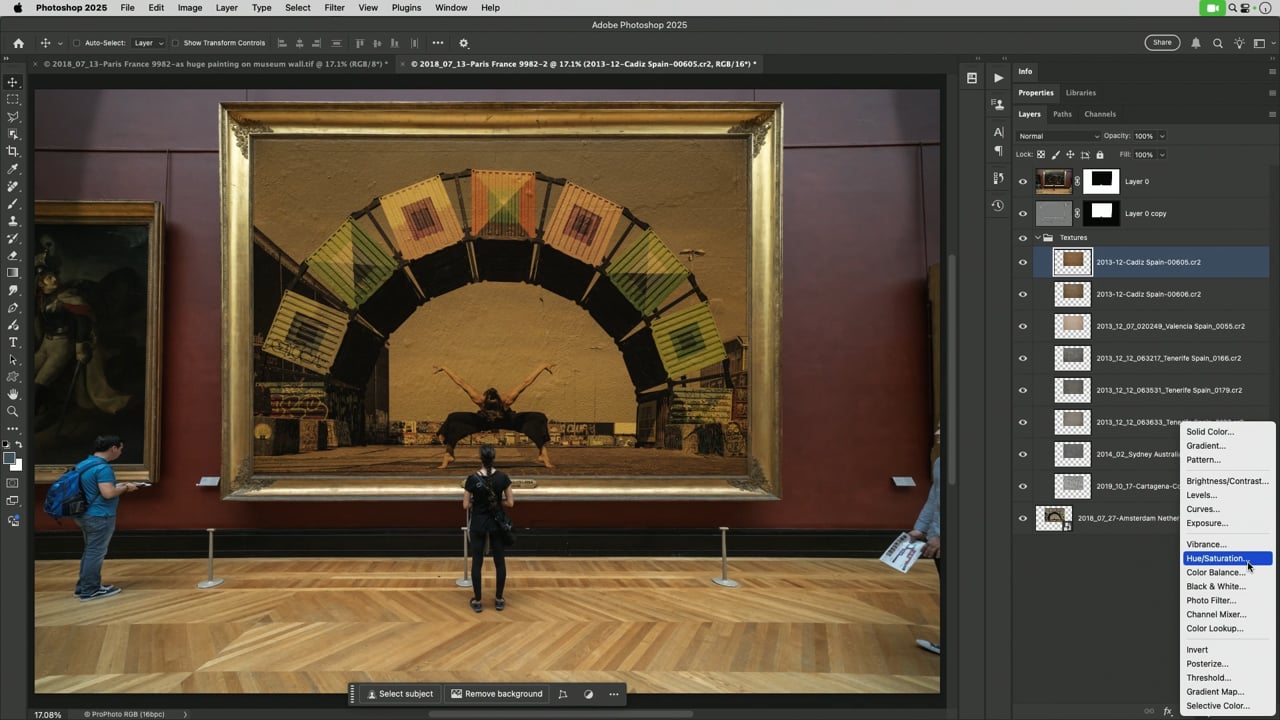
Task: Enable Show Transform Controls checkbox
Action: pyautogui.click(x=175, y=43)
